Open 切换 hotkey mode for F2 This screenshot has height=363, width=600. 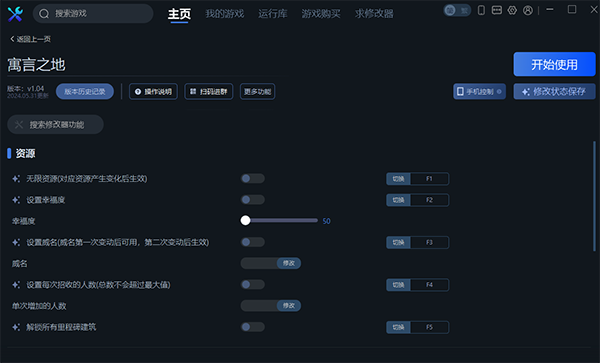[398, 200]
